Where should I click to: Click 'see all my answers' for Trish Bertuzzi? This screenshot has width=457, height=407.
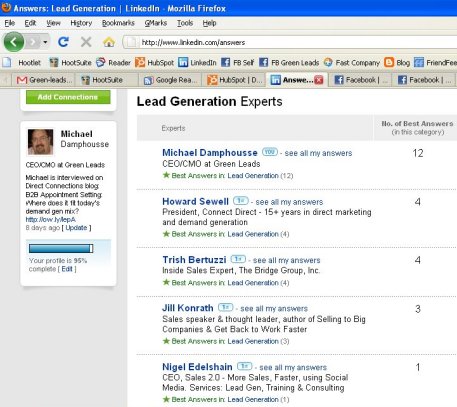[286, 260]
